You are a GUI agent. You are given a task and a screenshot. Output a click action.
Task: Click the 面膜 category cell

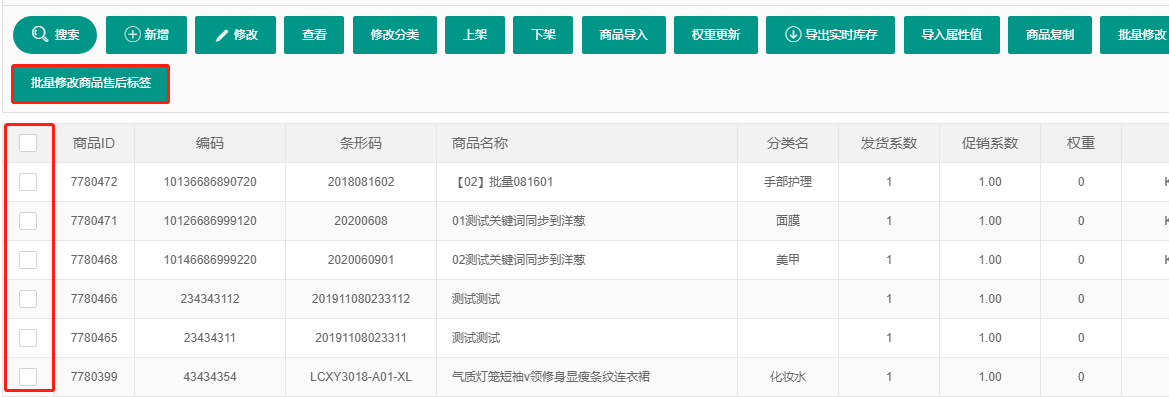pyautogui.click(x=788, y=220)
